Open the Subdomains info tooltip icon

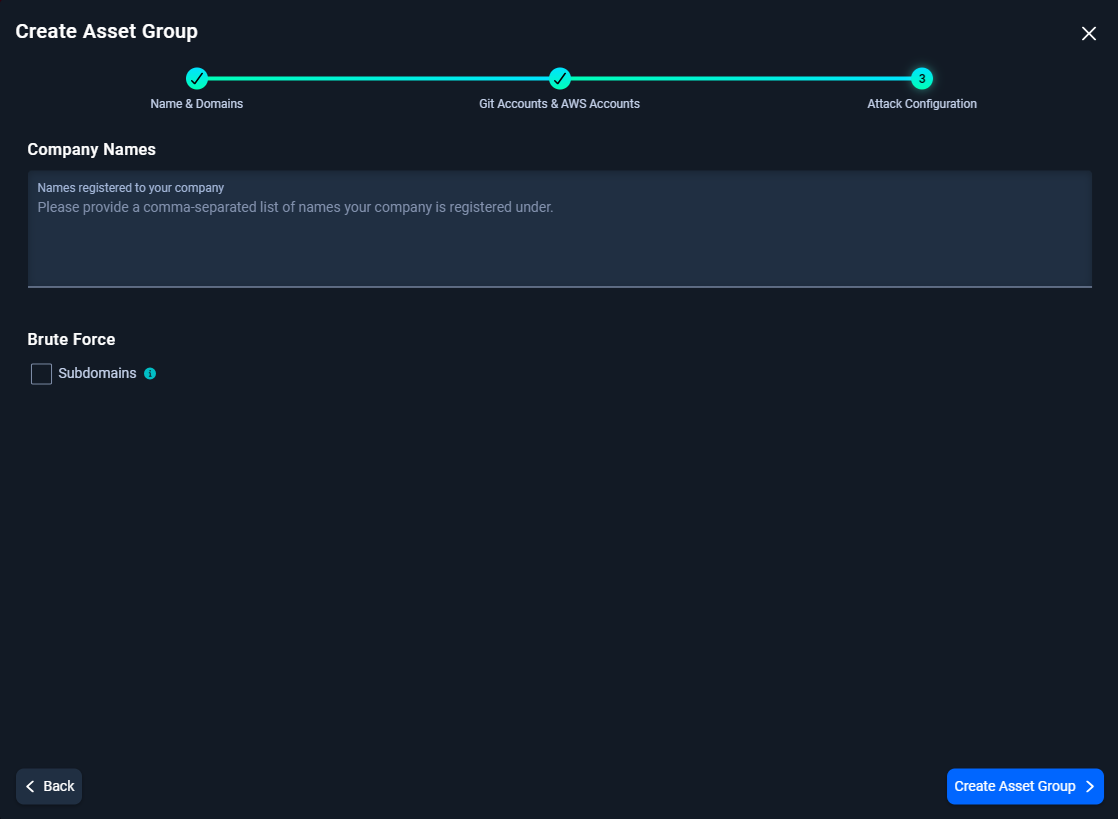[150, 374]
